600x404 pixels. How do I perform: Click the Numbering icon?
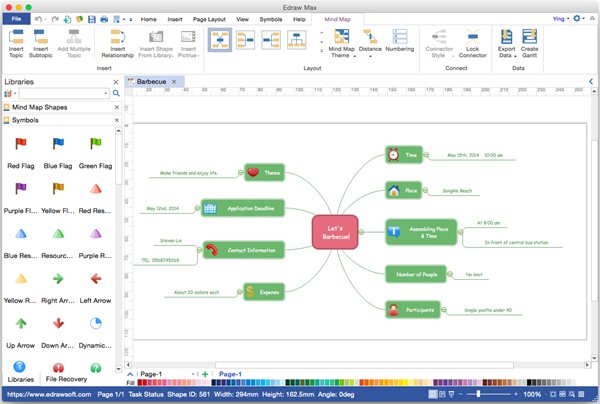pos(400,41)
